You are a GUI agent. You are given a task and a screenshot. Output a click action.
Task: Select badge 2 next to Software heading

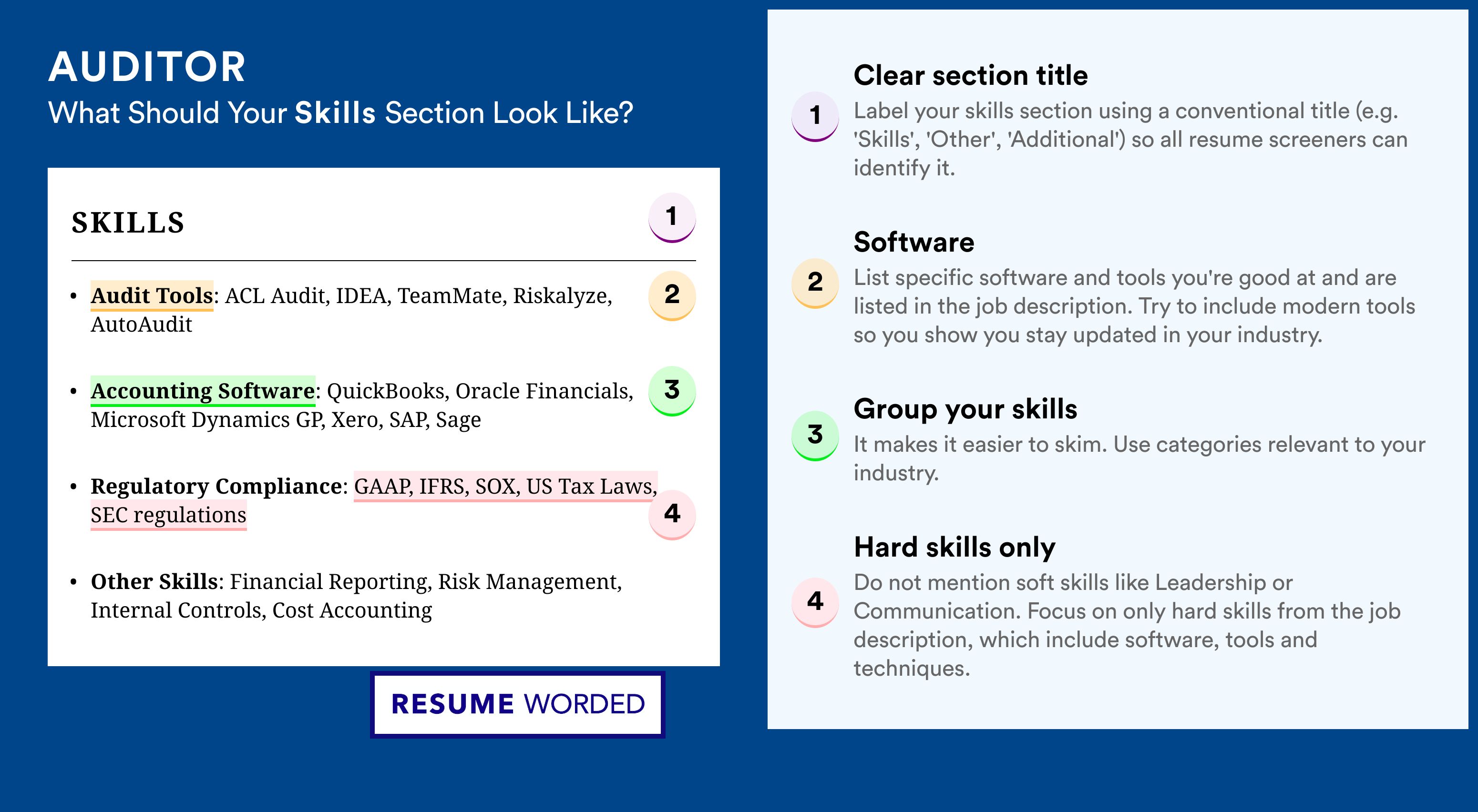[815, 283]
